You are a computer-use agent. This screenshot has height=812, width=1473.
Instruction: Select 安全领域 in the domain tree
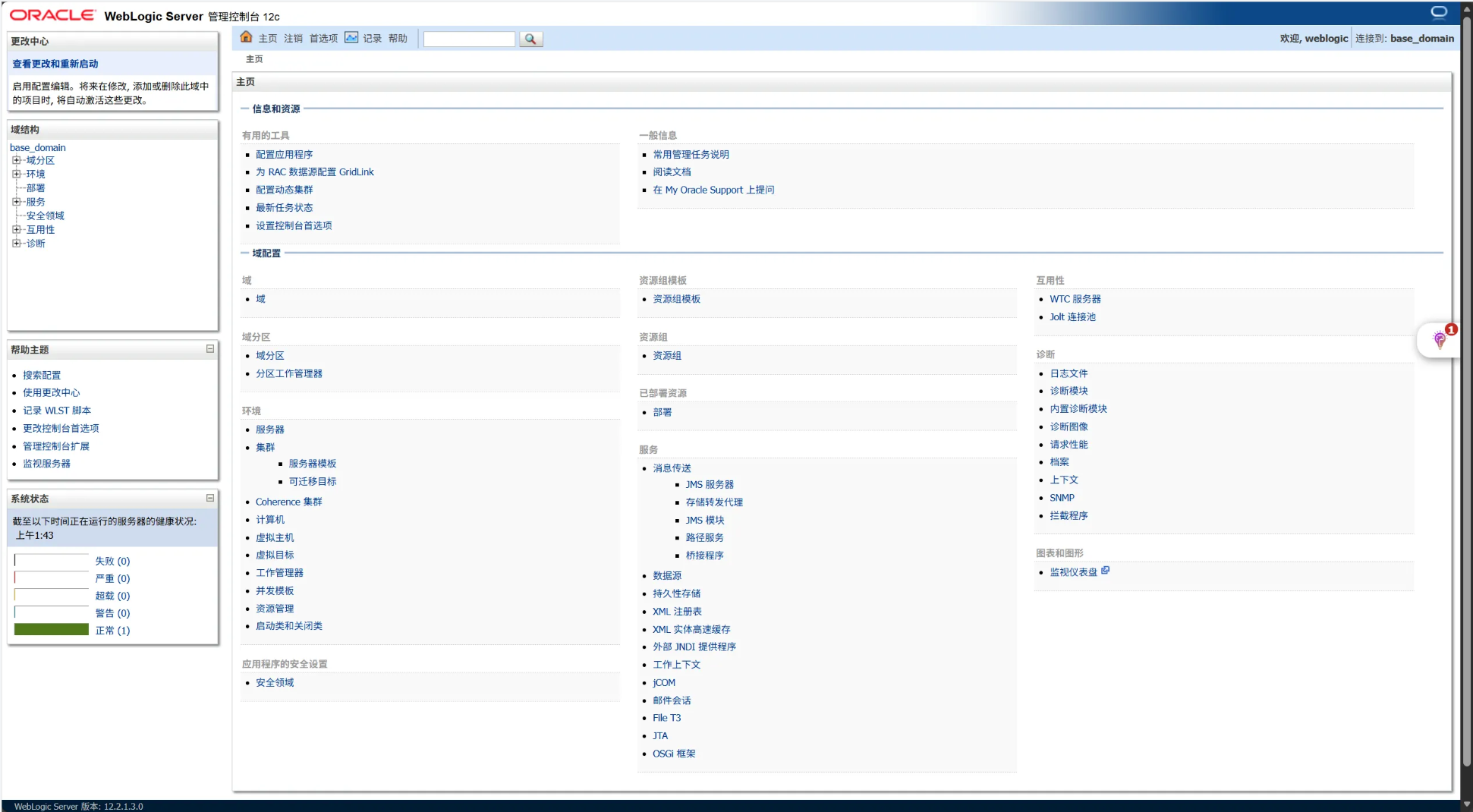46,216
